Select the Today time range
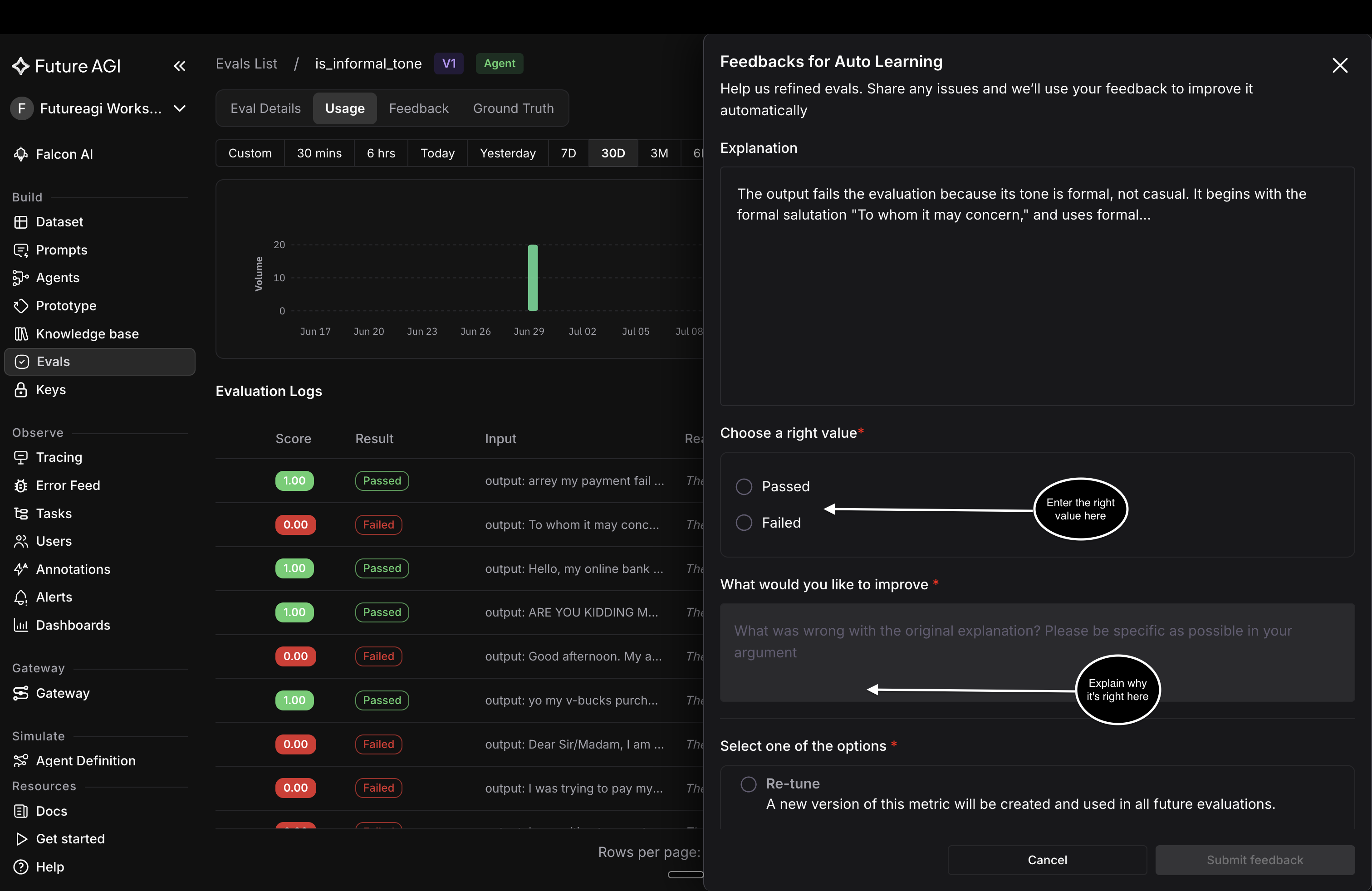Viewport: 1372px width, 891px height. pyautogui.click(x=437, y=153)
